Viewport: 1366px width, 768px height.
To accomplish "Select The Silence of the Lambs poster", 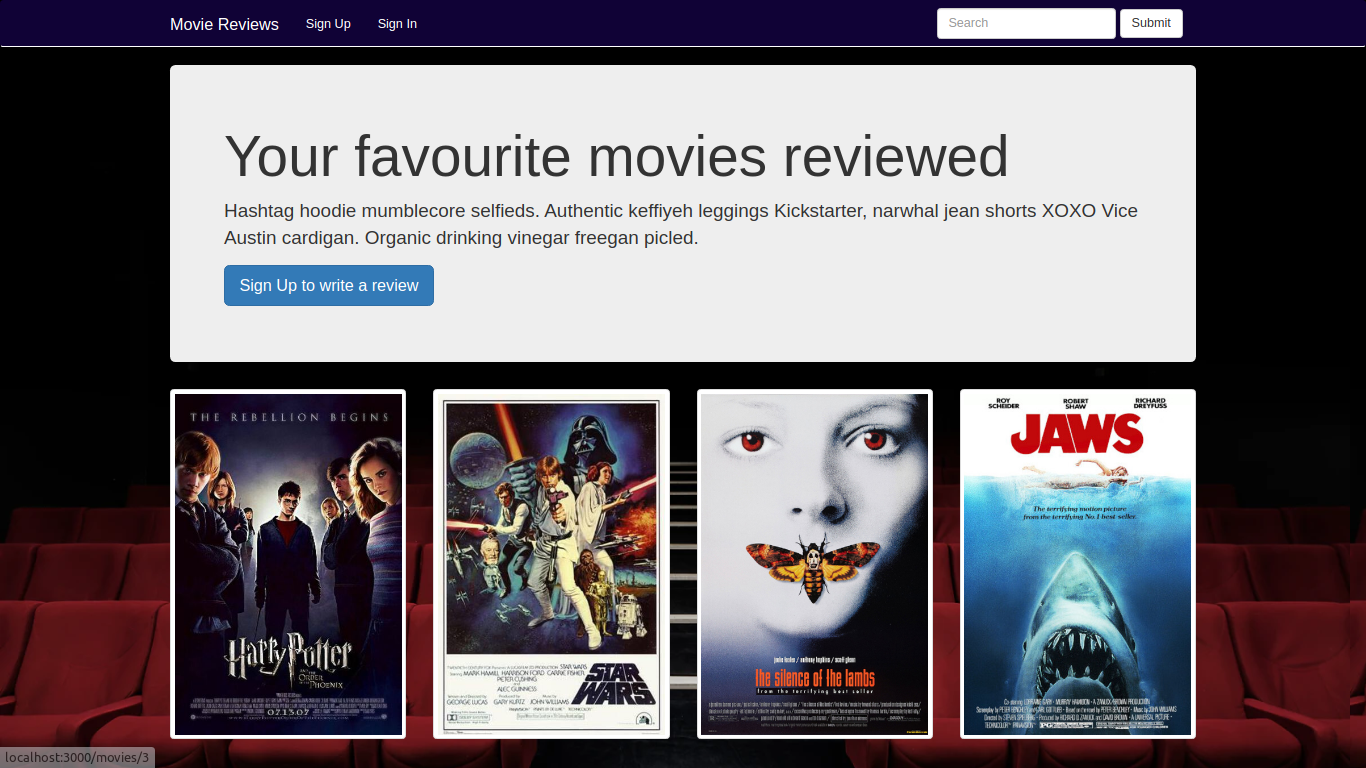I will tap(815, 564).
